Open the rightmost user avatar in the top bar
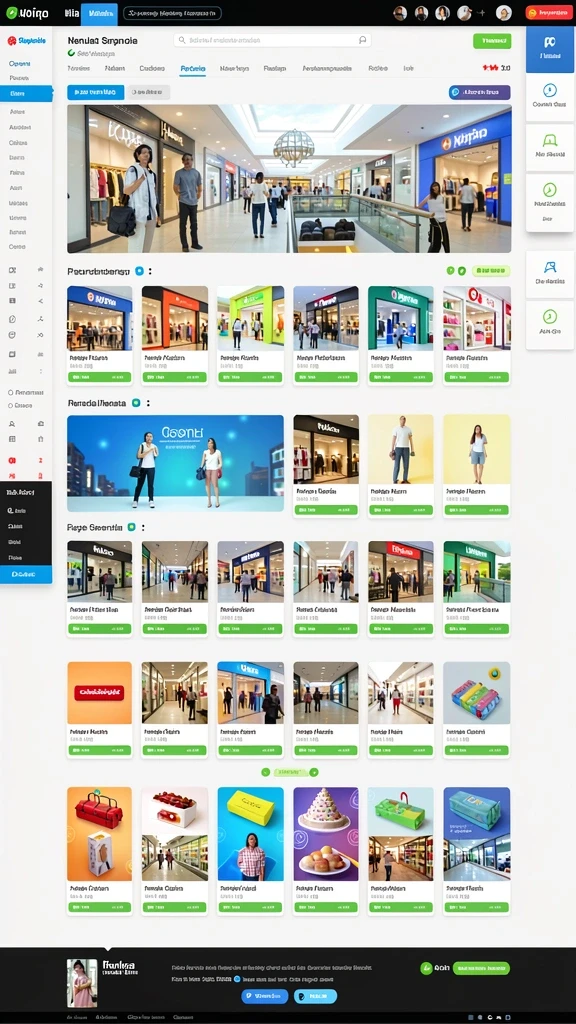 504,13
